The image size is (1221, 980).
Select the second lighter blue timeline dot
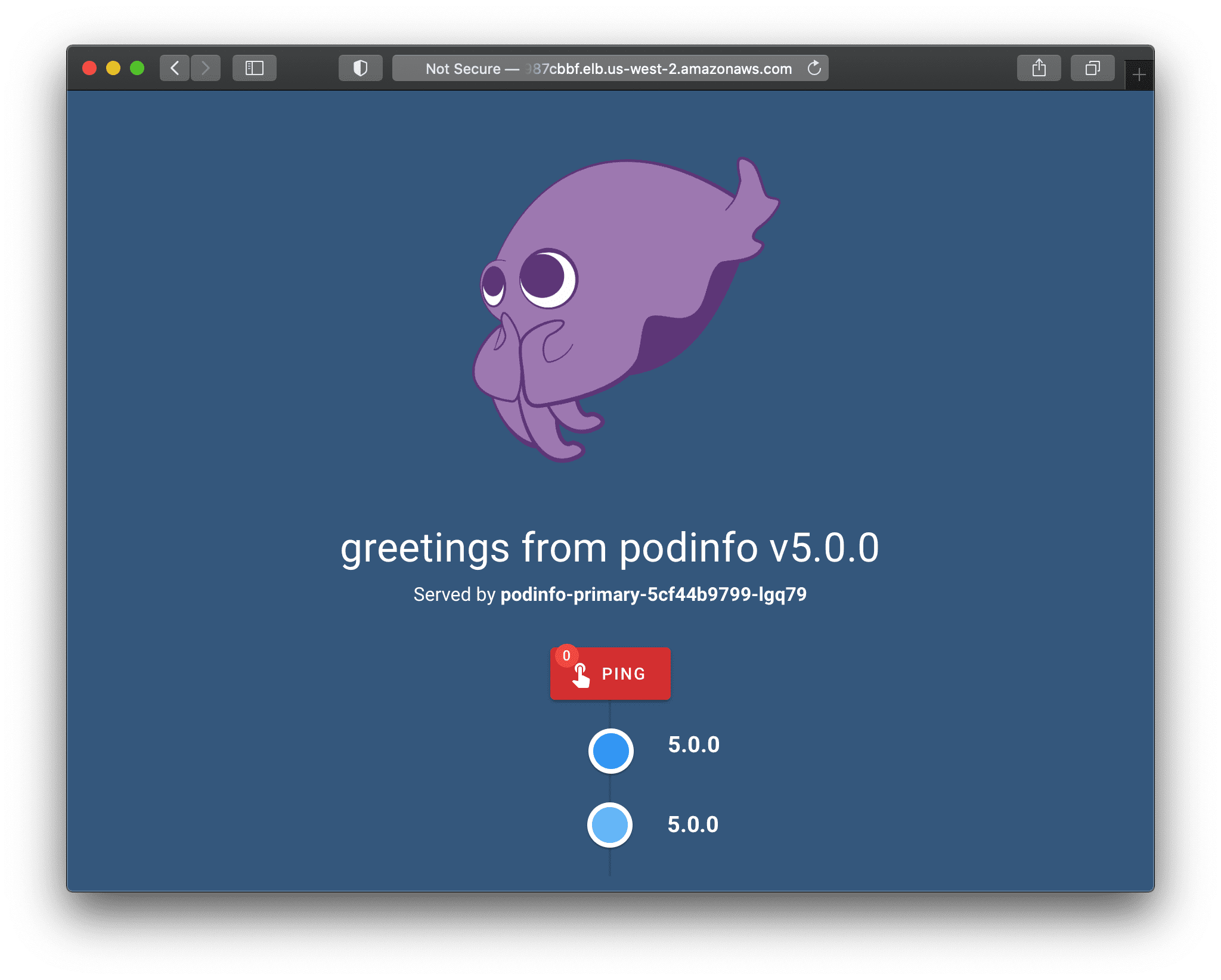609,825
